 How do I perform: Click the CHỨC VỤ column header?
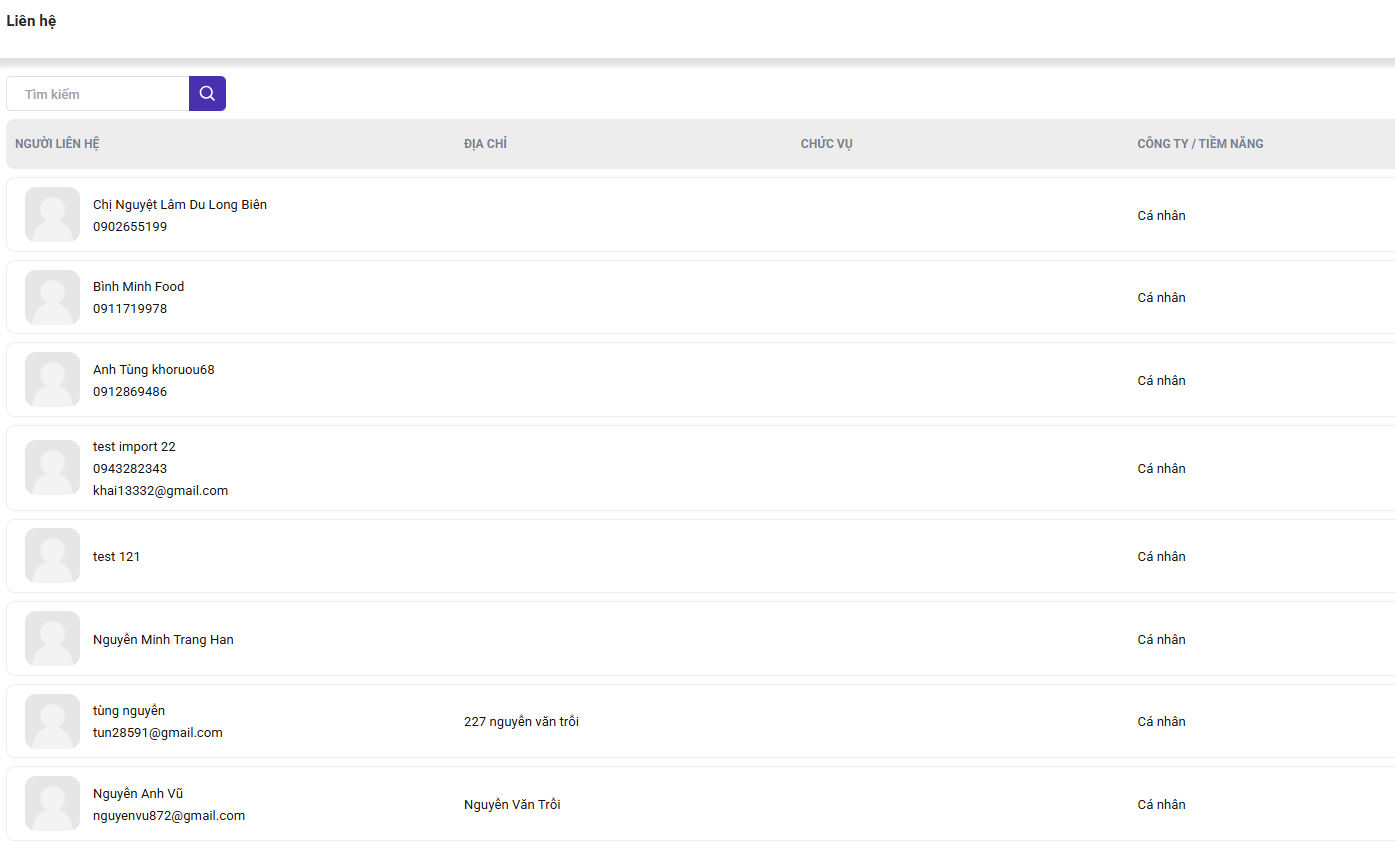pyautogui.click(x=826, y=144)
